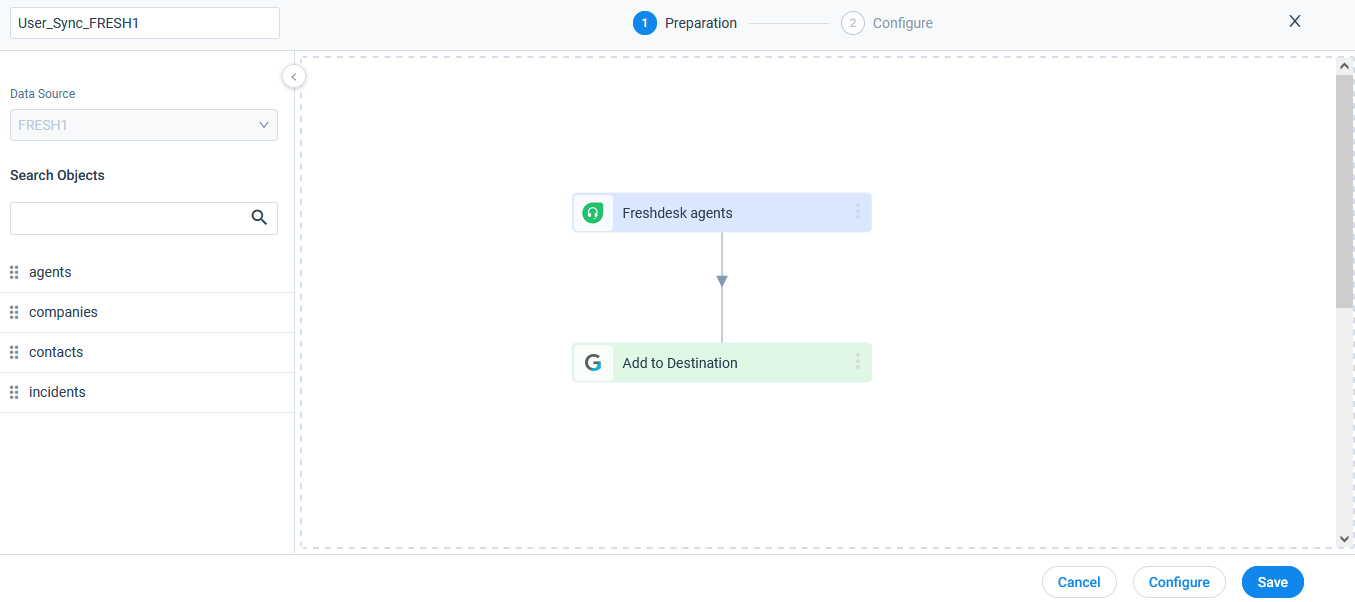Click the drag handle beside companies
This screenshot has height=602, width=1355.
tap(14, 313)
